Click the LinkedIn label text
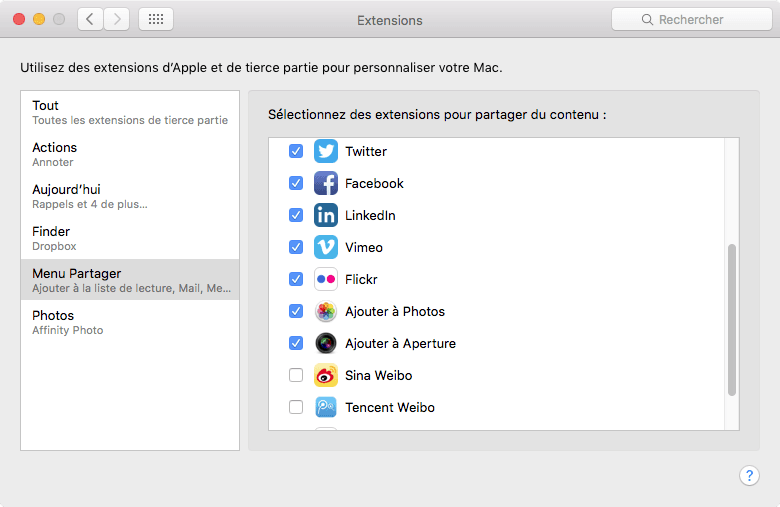 click(370, 215)
